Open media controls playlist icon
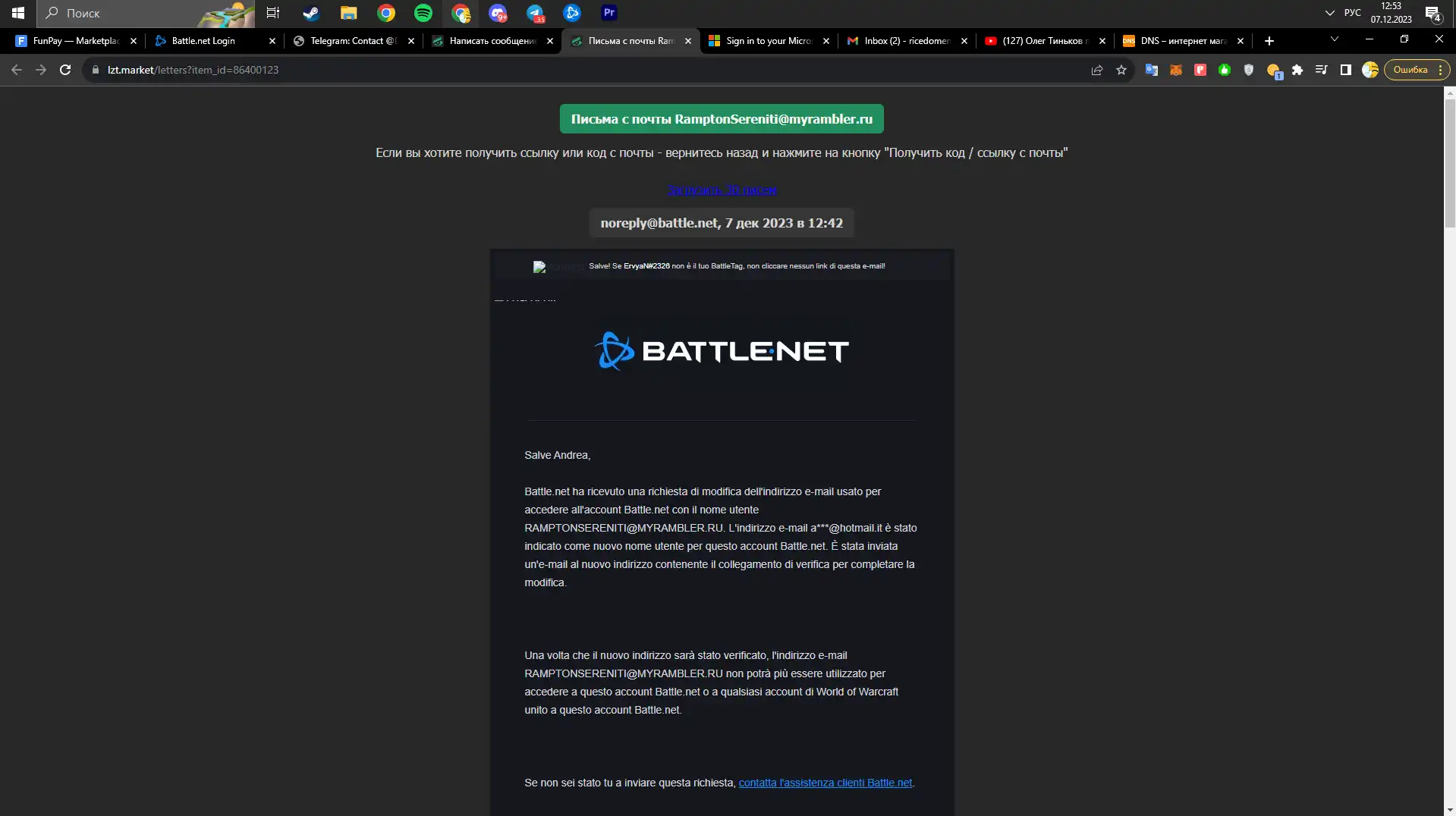Screen dimensions: 1456x816 [1321, 70]
